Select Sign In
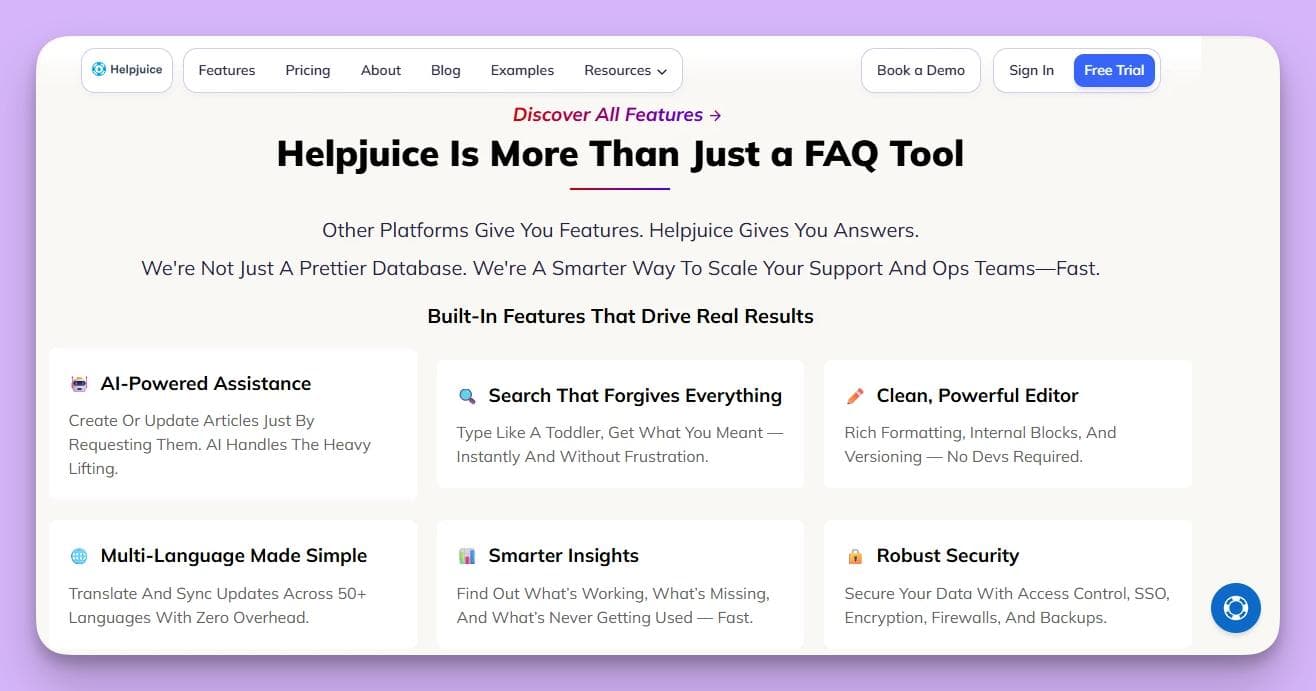This screenshot has width=1316, height=691. coord(1031,70)
